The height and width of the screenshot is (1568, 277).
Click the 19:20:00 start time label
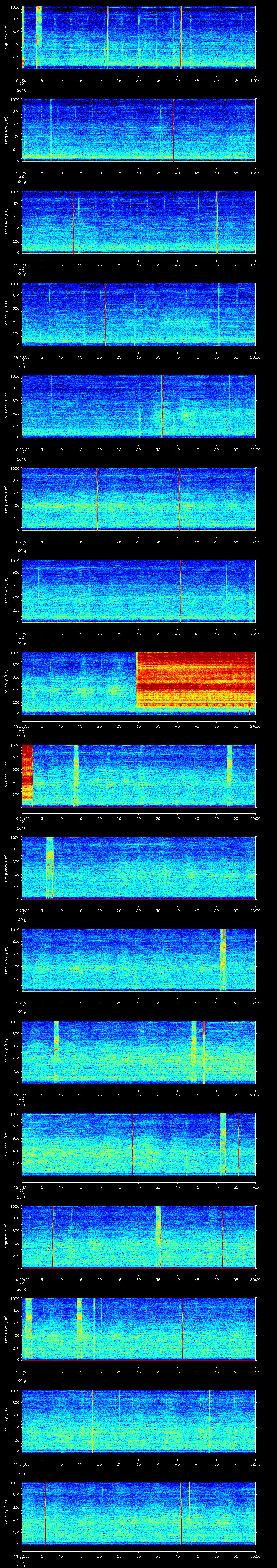pos(22,449)
